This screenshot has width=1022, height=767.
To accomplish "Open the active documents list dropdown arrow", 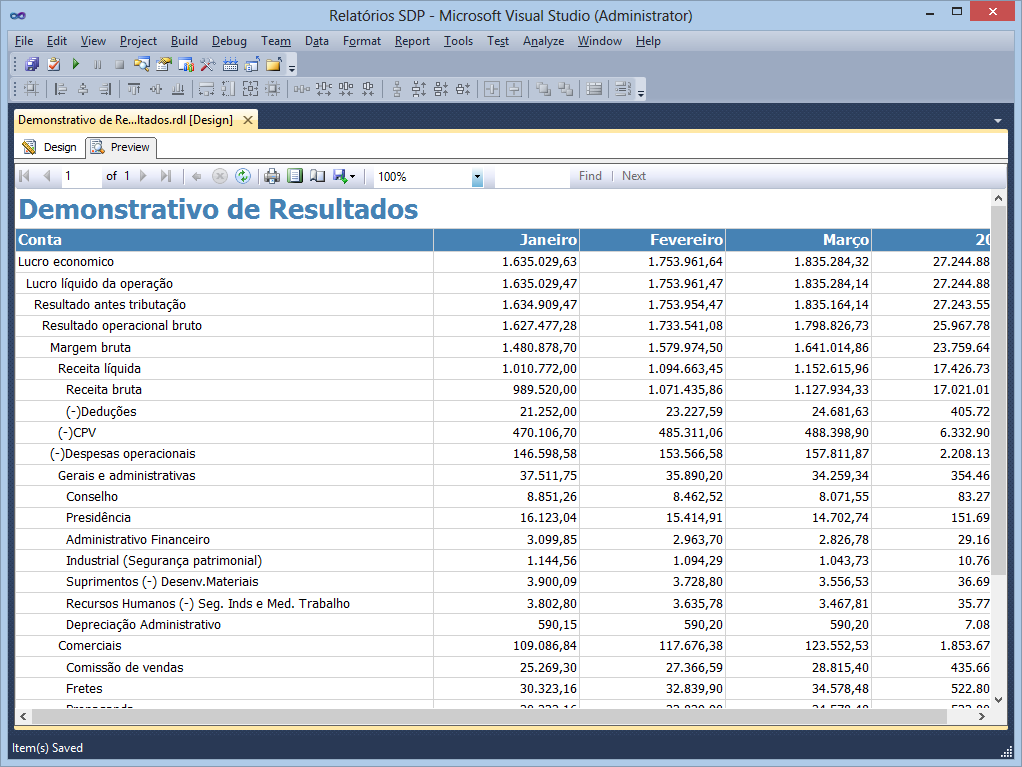I will point(998,121).
